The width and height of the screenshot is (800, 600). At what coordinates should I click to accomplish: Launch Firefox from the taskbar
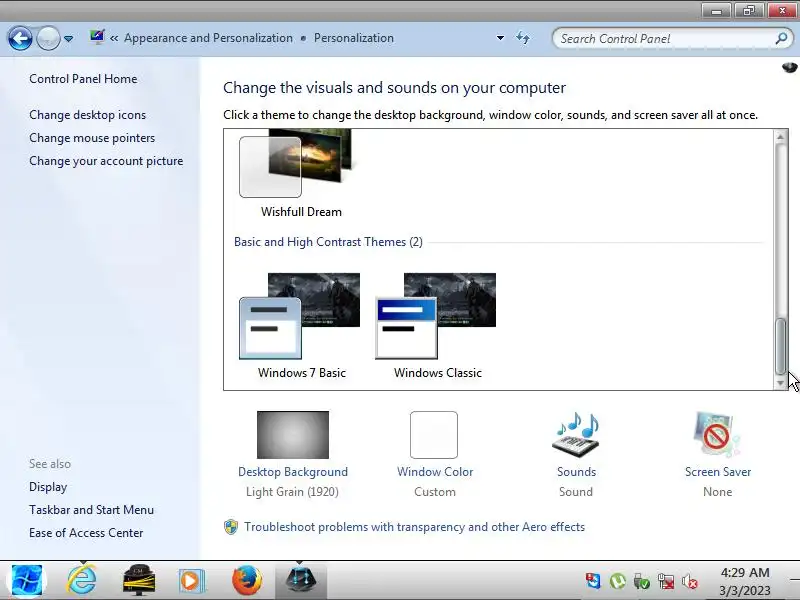tap(247, 580)
